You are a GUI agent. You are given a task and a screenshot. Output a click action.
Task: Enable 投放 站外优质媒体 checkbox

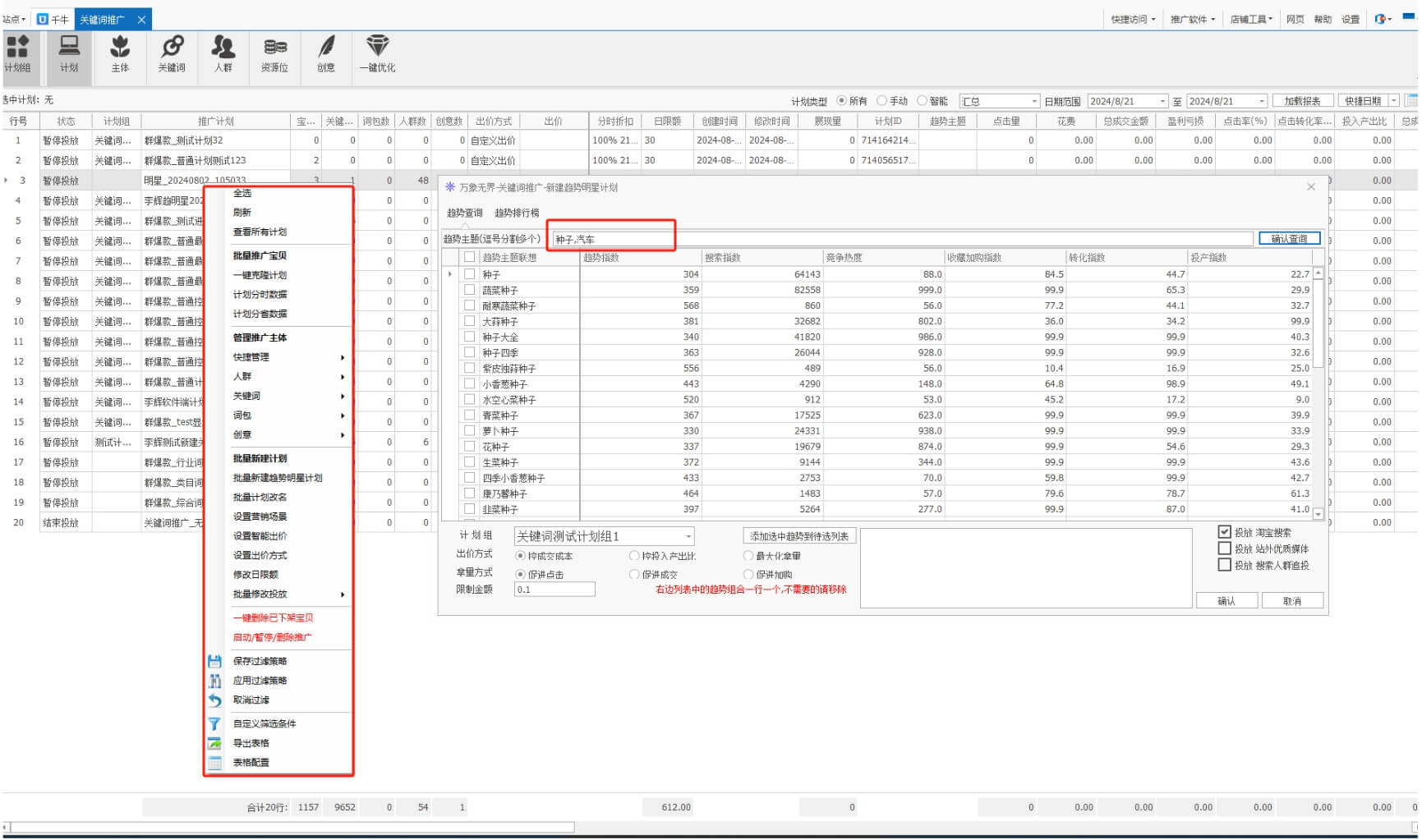(1224, 549)
